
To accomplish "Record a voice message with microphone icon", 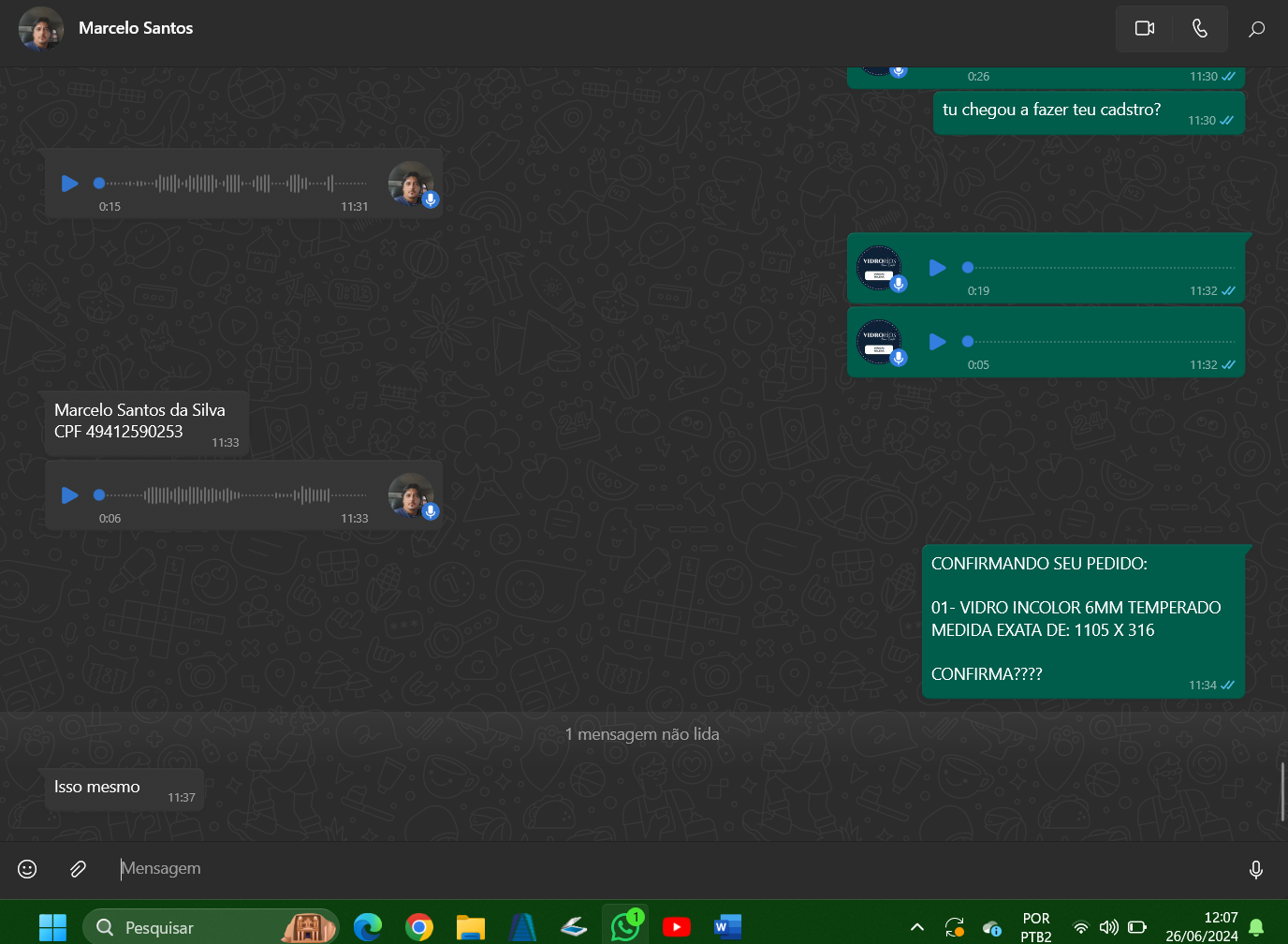I will pyautogui.click(x=1256, y=870).
